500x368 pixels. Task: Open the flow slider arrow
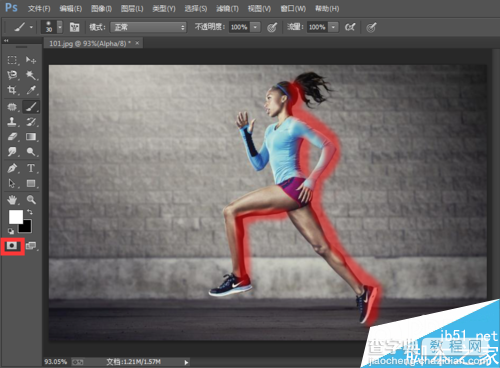(333, 27)
